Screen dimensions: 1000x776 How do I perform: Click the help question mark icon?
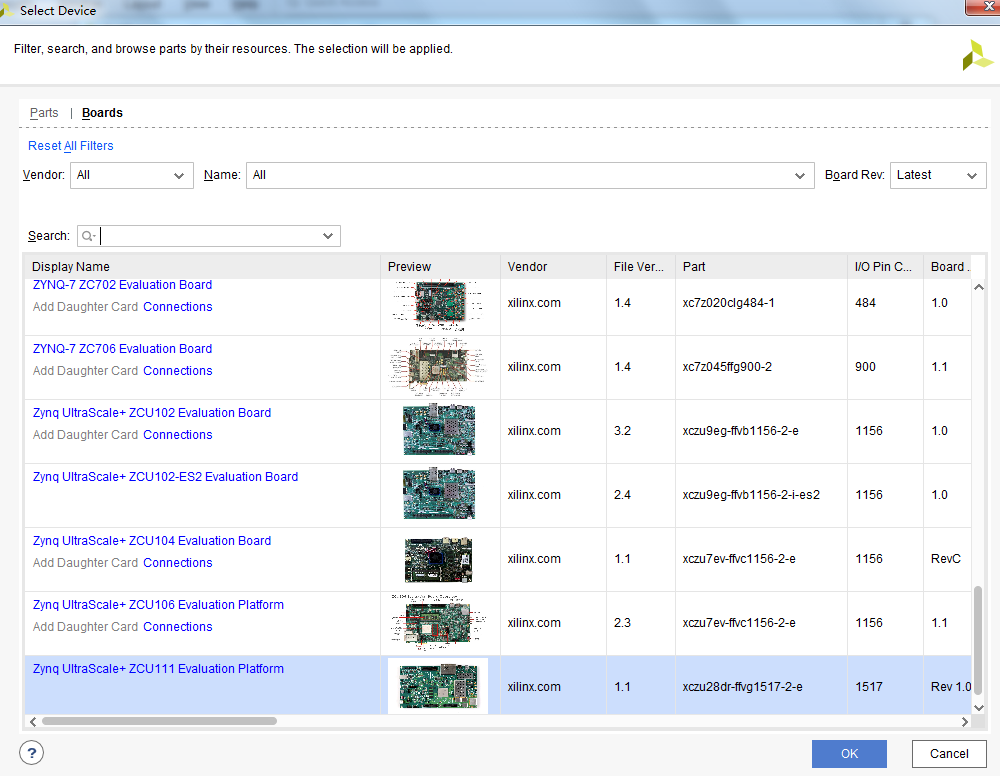31,753
